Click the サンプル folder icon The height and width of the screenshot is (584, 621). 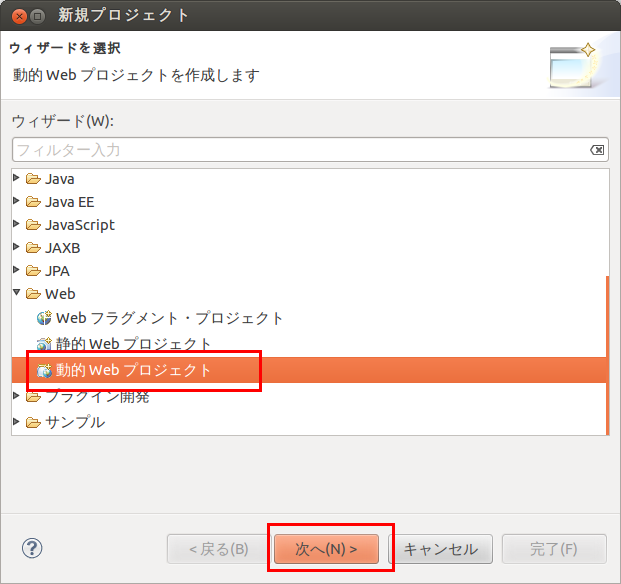point(33,423)
